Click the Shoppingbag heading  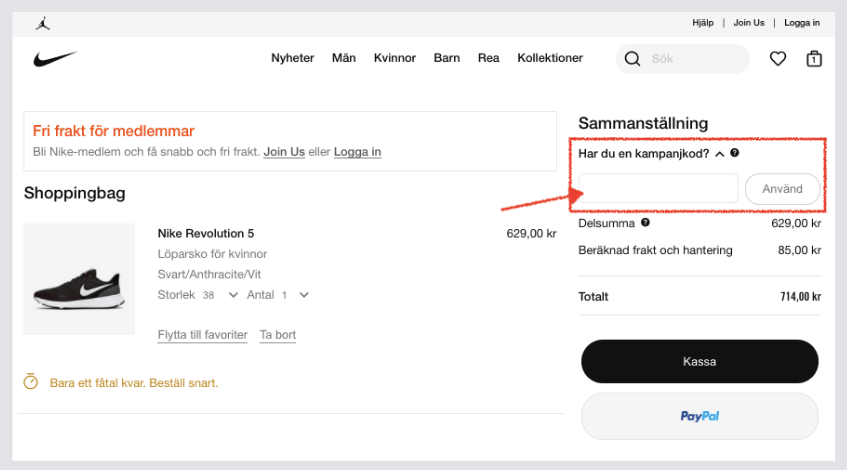75,193
